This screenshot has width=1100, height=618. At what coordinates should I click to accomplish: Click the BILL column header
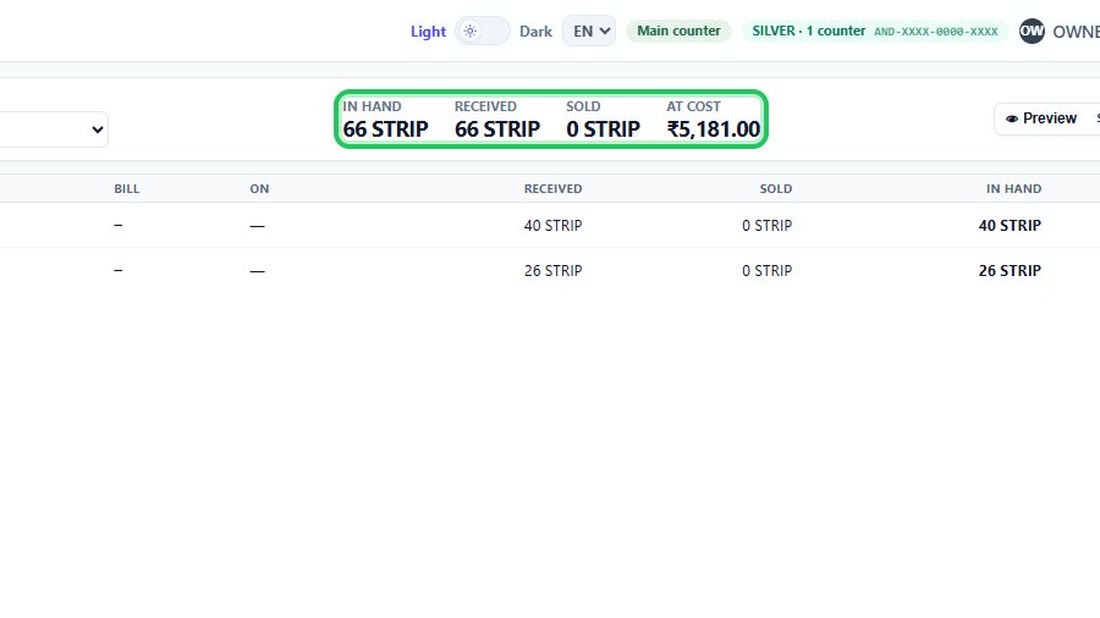(127, 189)
